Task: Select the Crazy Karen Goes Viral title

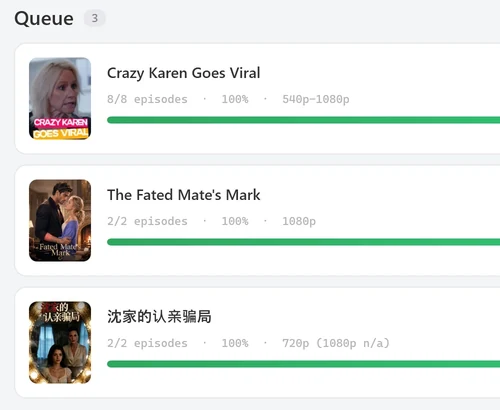Action: pyautogui.click(x=183, y=73)
